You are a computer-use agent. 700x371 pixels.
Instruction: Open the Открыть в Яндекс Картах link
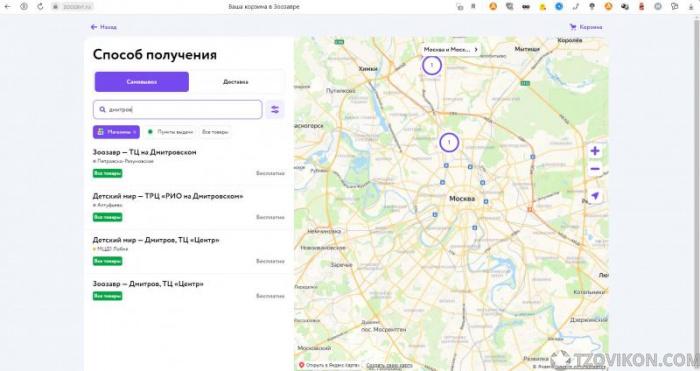coord(329,365)
